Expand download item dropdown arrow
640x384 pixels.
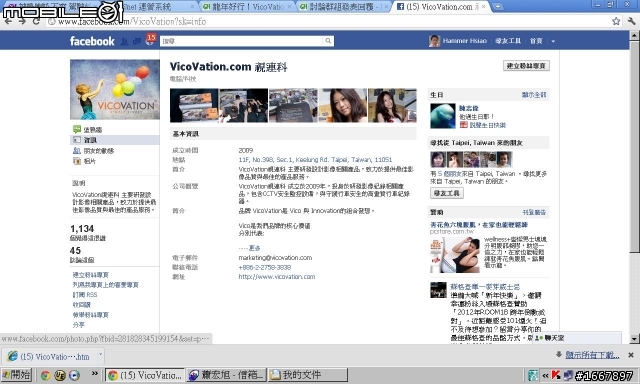[x=100, y=356]
